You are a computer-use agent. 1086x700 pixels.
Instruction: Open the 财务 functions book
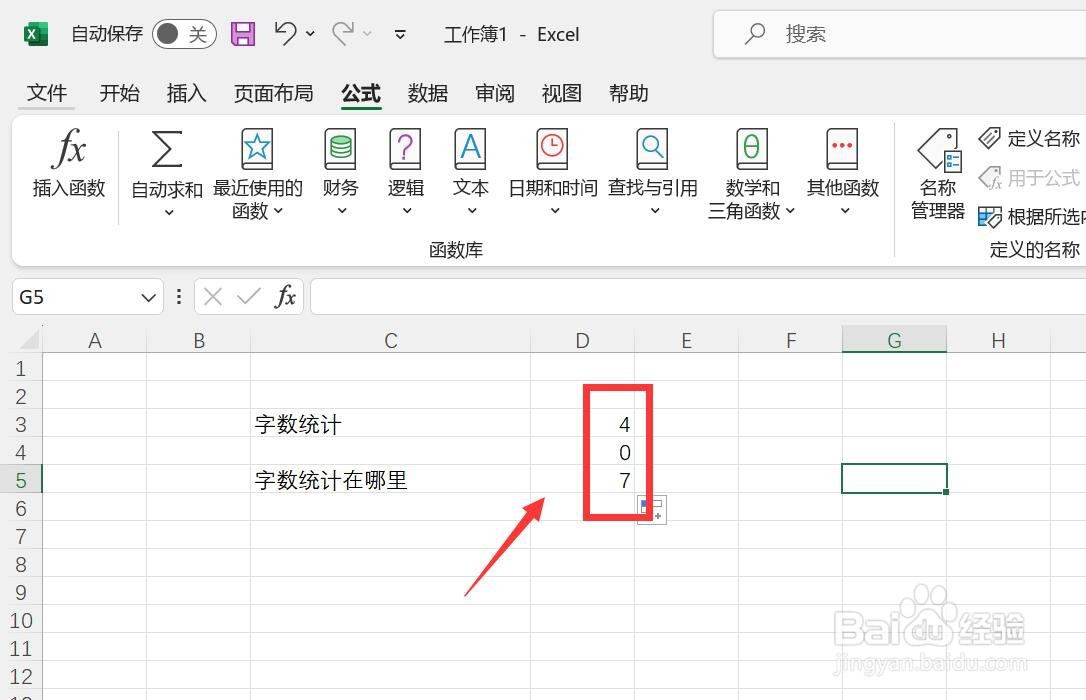pyautogui.click(x=340, y=149)
